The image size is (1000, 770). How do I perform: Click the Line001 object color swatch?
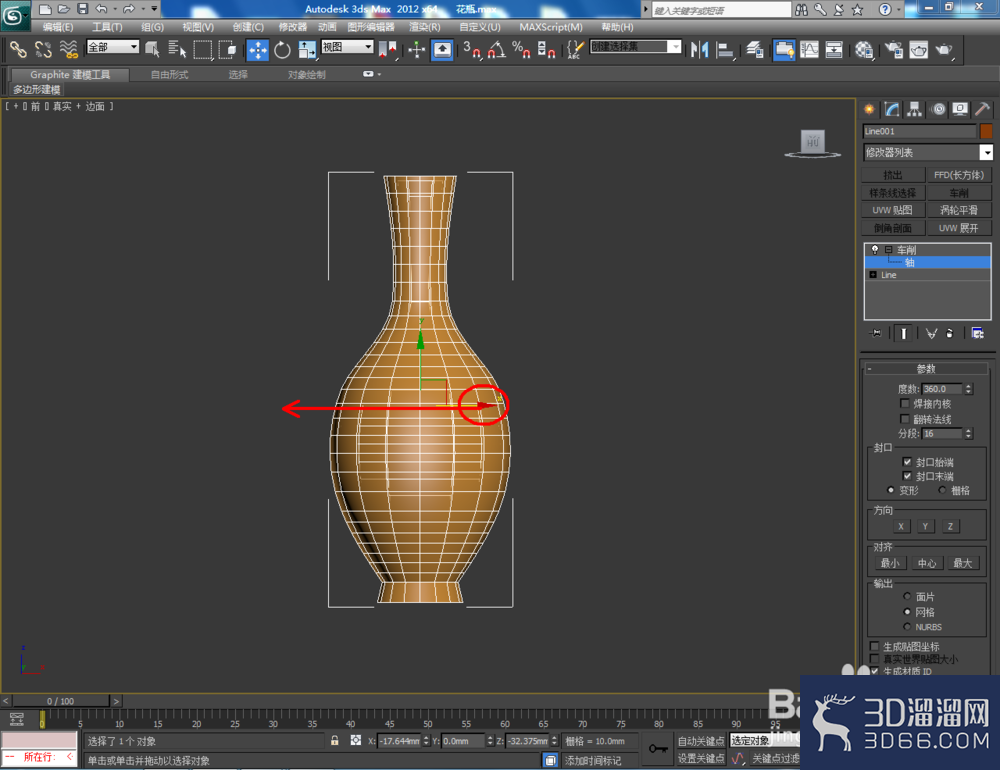click(x=986, y=131)
